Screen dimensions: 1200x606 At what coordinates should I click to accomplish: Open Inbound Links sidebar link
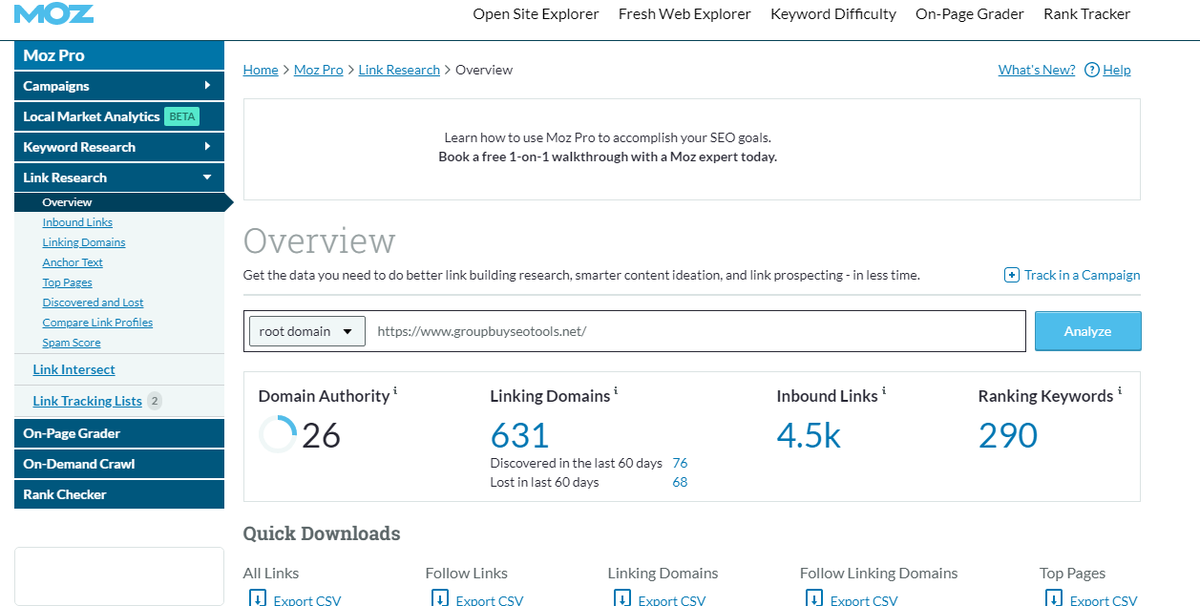(77, 222)
